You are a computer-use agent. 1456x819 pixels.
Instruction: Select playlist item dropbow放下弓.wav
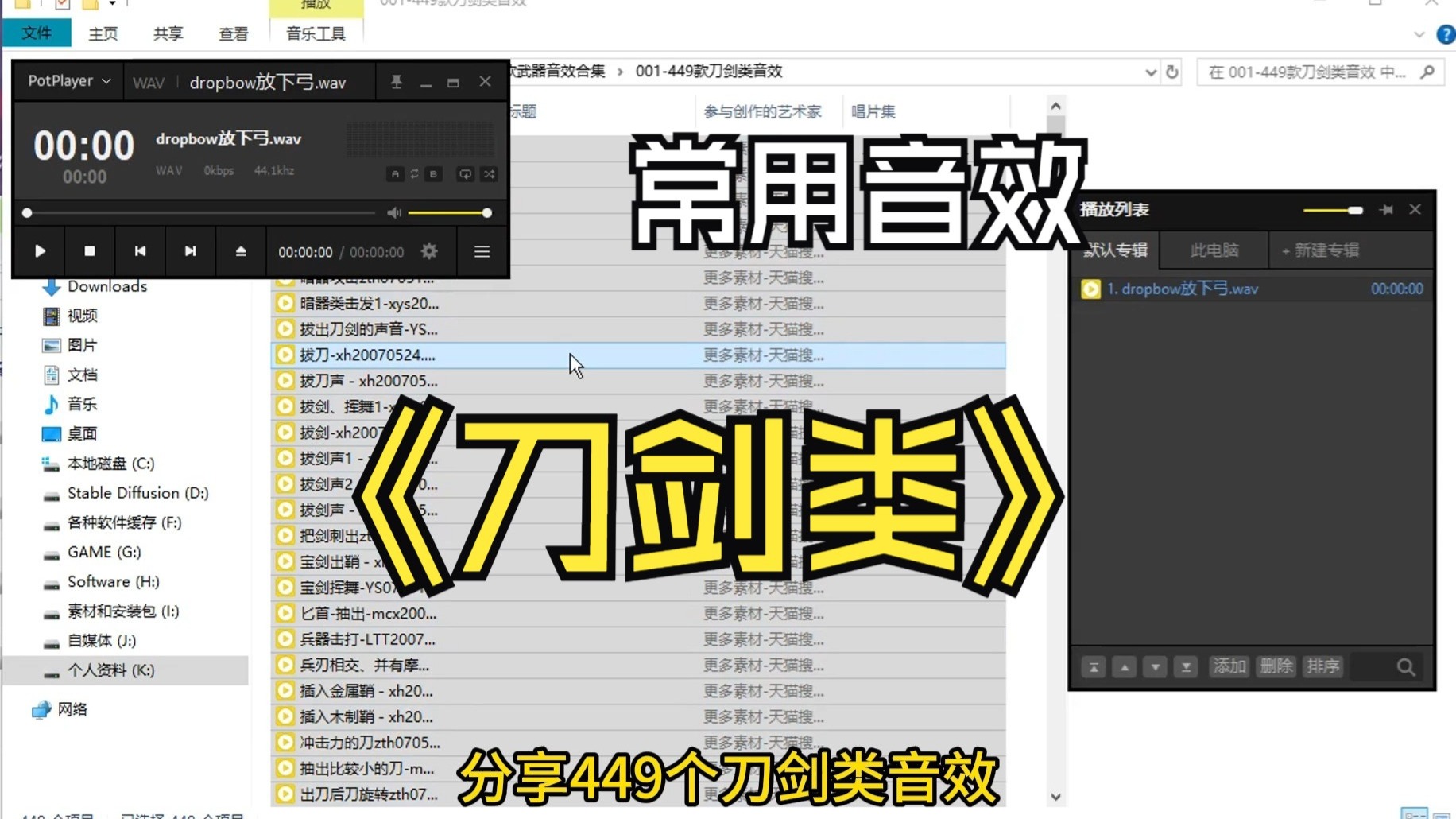coord(1252,289)
